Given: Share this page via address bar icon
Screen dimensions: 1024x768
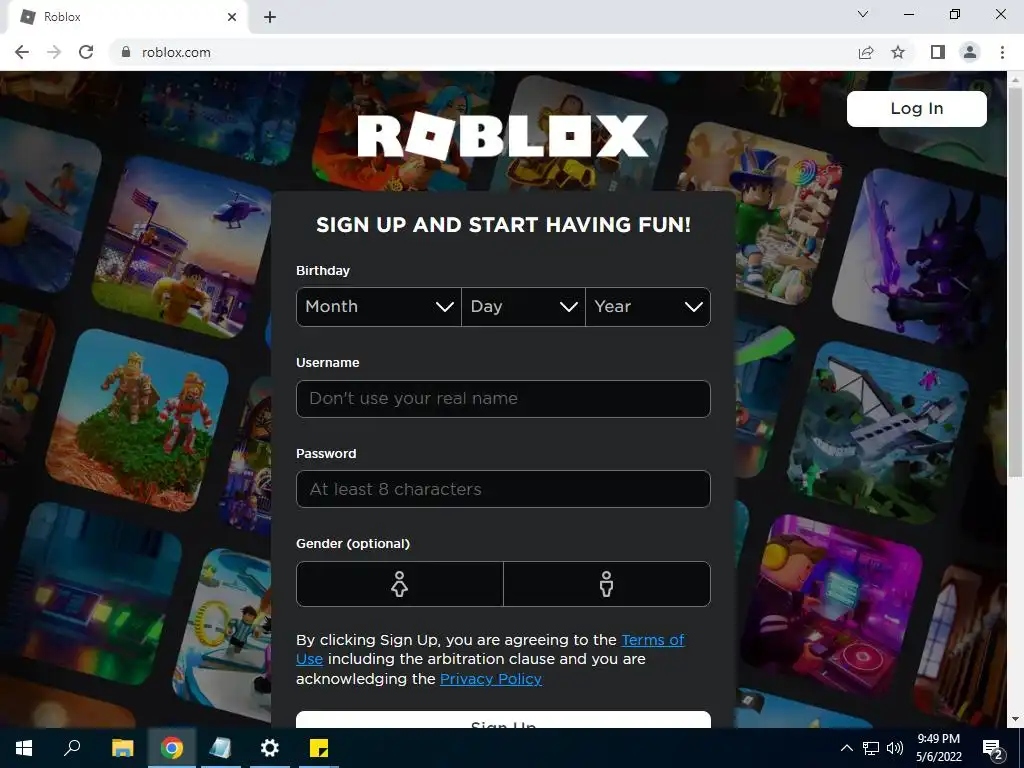Looking at the screenshot, I should coord(866,52).
